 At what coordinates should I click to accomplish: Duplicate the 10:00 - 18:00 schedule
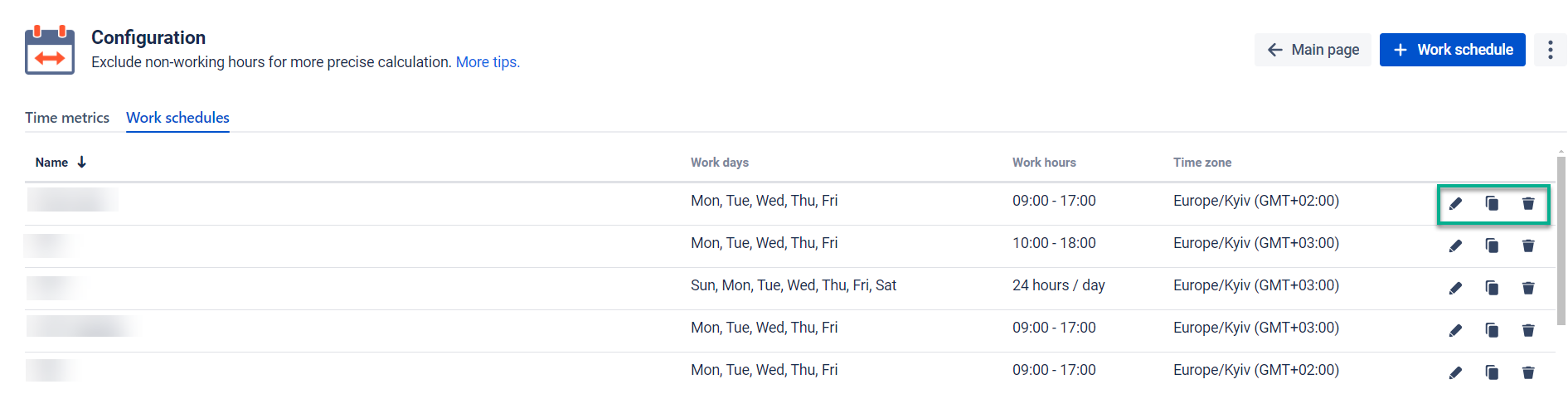click(x=1492, y=246)
